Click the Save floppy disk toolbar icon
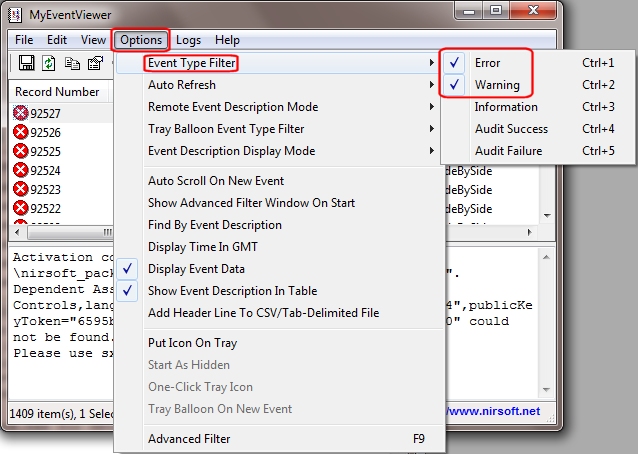The width and height of the screenshot is (638, 454). pos(26,63)
